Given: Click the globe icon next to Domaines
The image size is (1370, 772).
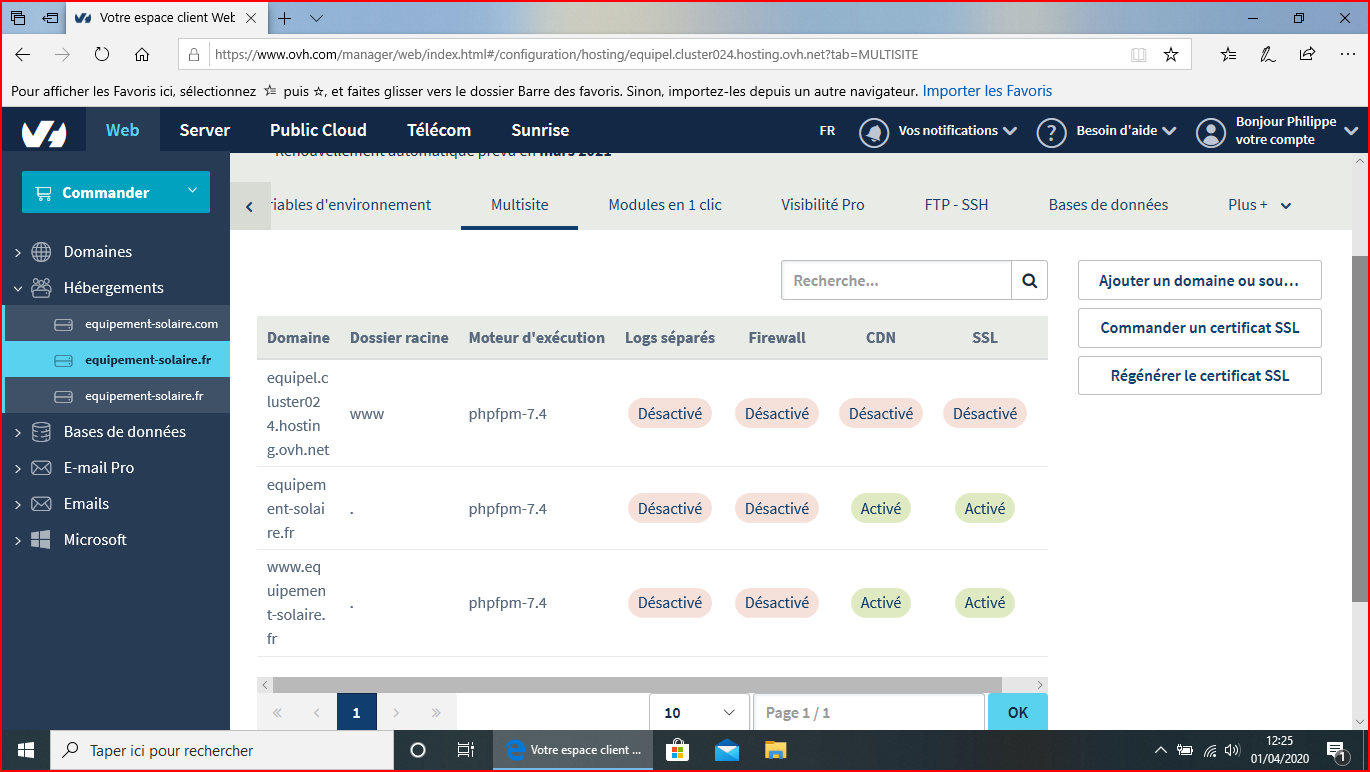Looking at the screenshot, I should pyautogui.click(x=41, y=252).
